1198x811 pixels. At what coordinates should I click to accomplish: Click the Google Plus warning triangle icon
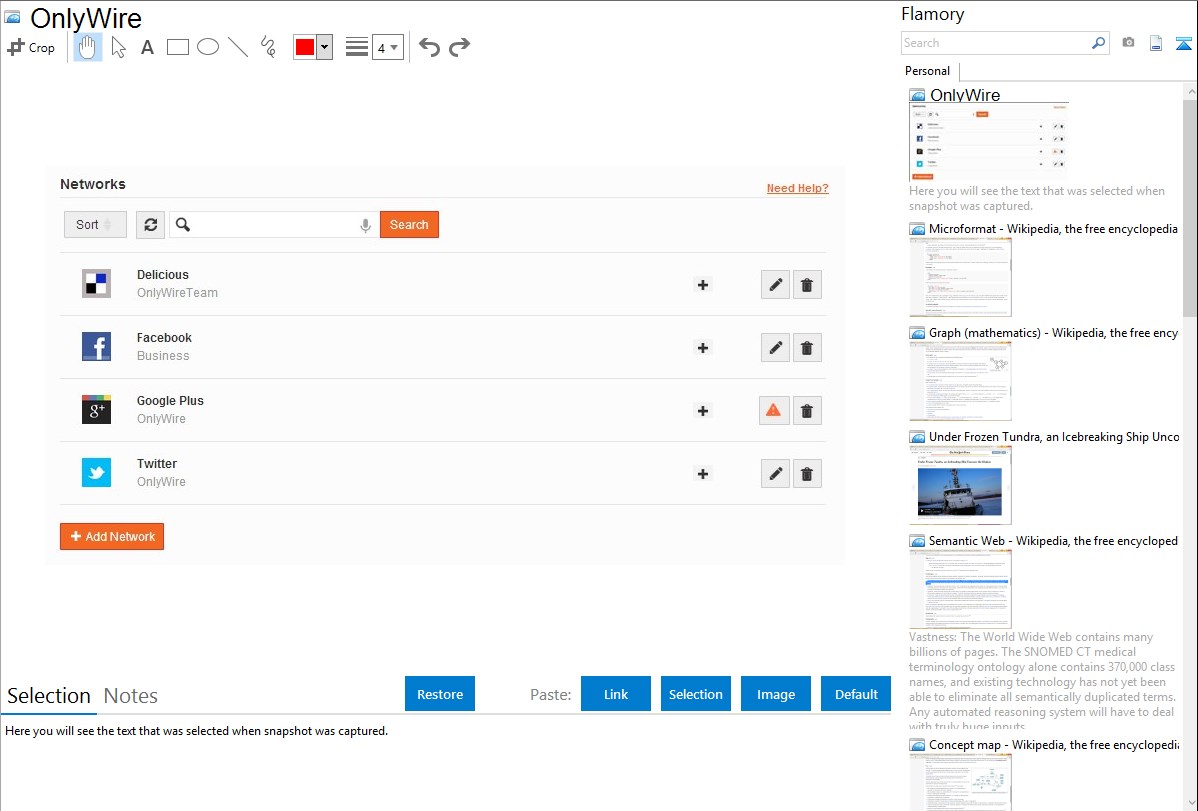click(773, 410)
